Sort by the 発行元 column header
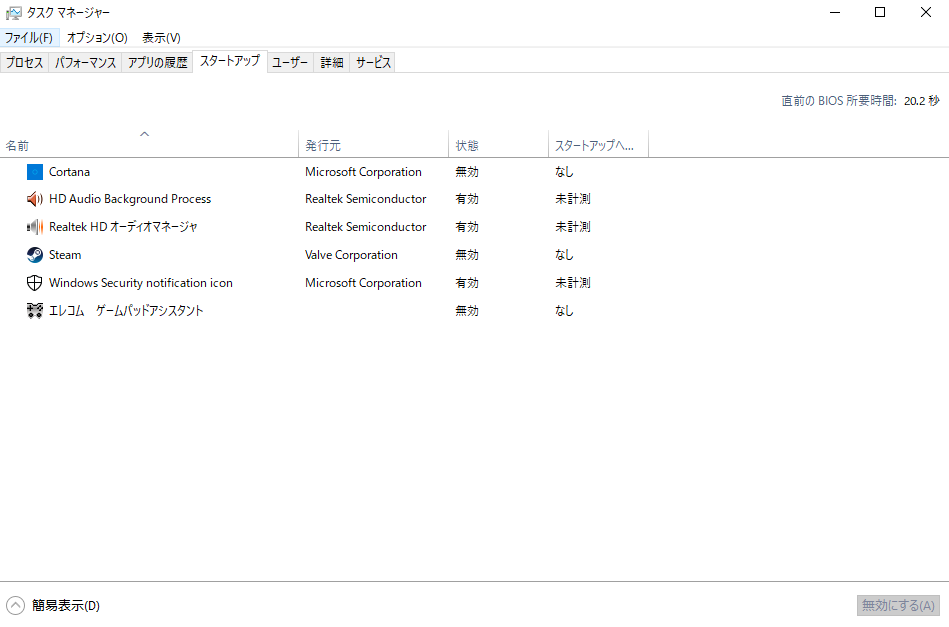Image resolution: width=949 pixels, height=627 pixels. coord(373,144)
